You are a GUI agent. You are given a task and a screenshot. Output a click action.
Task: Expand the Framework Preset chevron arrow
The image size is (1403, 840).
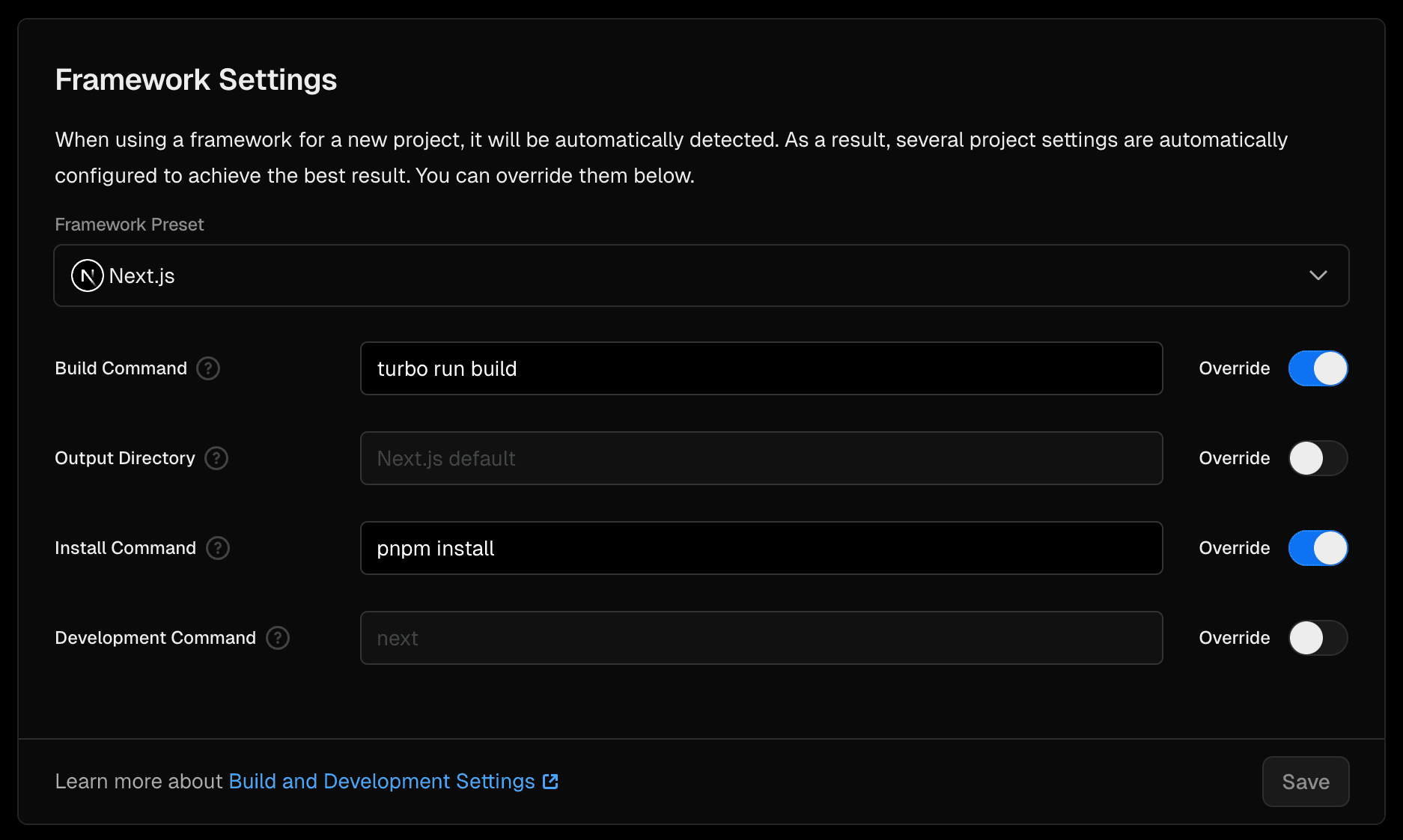click(1318, 276)
